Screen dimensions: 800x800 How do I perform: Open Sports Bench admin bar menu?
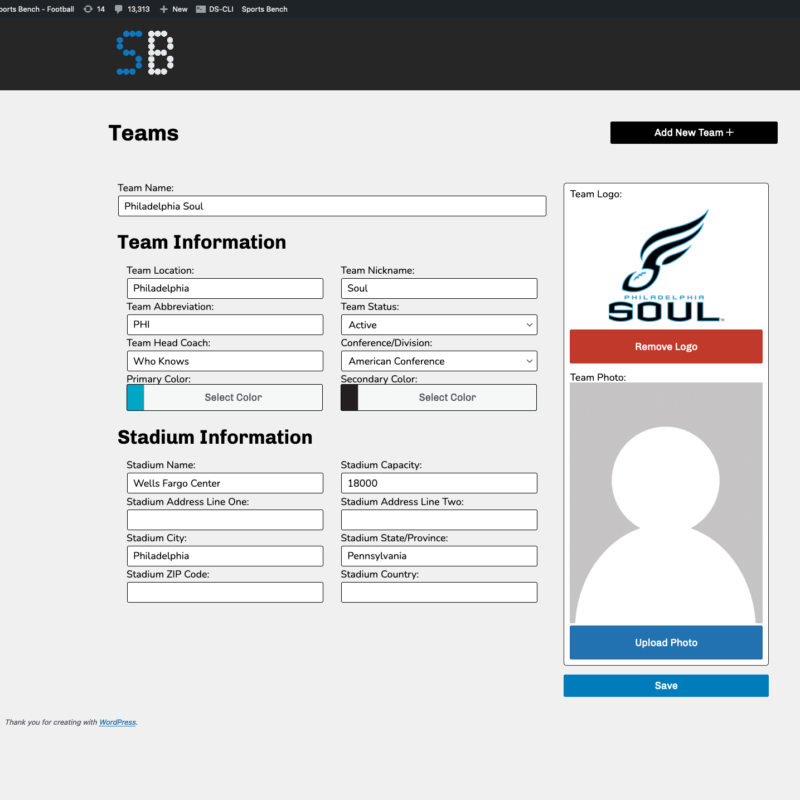click(264, 9)
